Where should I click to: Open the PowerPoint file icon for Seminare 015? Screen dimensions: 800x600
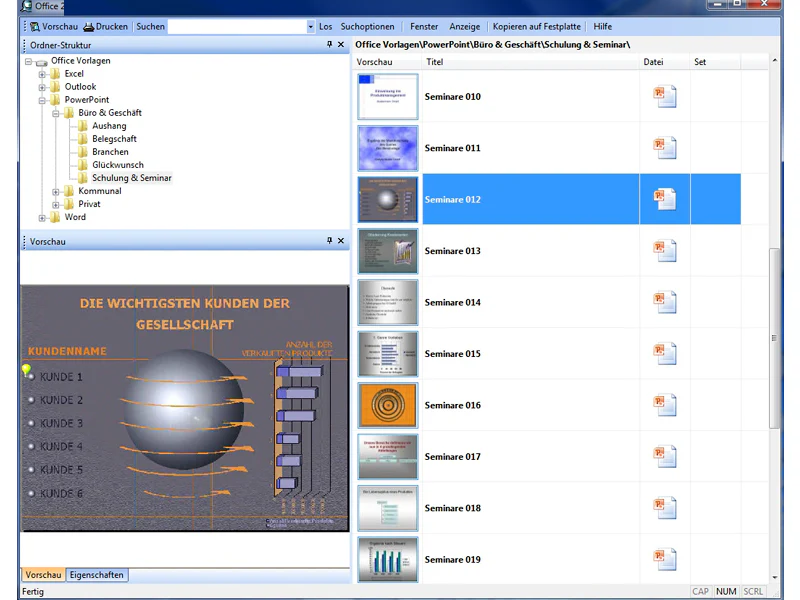click(x=665, y=354)
